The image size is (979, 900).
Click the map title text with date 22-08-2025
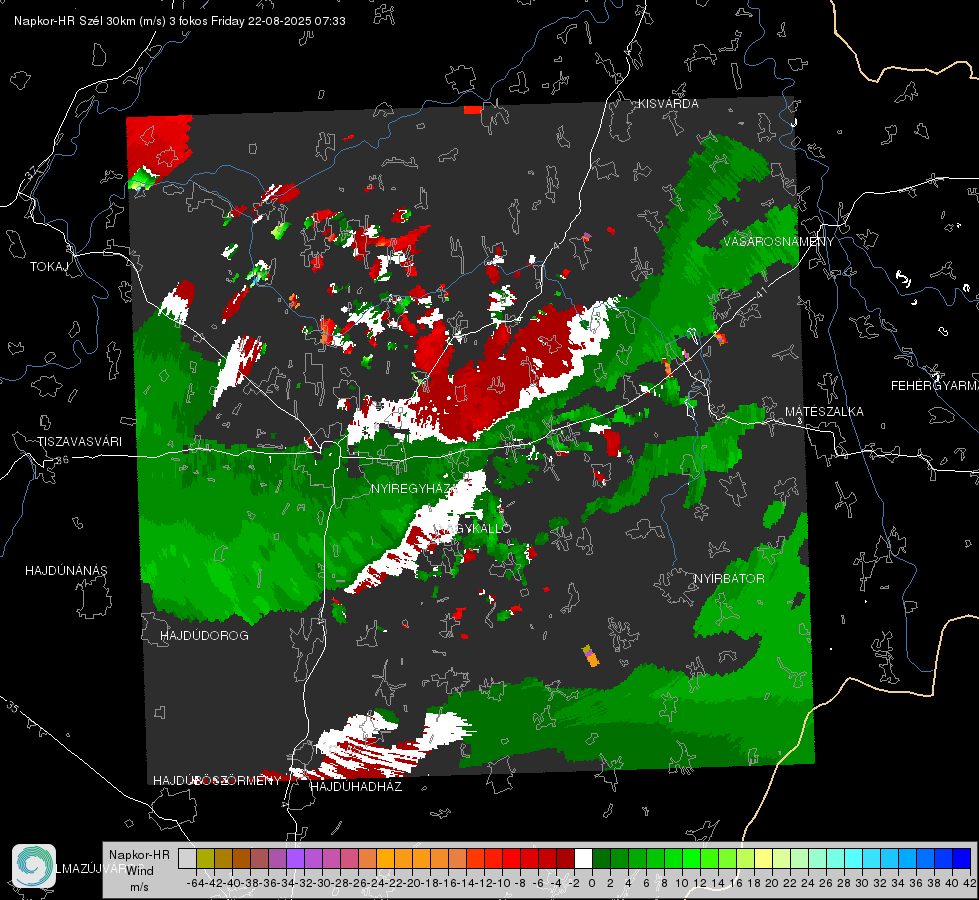click(180, 21)
